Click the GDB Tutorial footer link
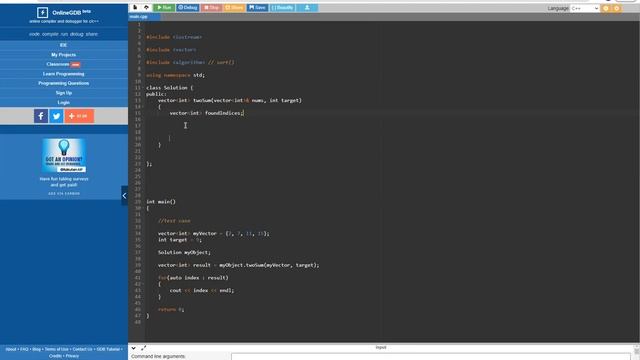The height and width of the screenshot is (360, 640). 108,349
